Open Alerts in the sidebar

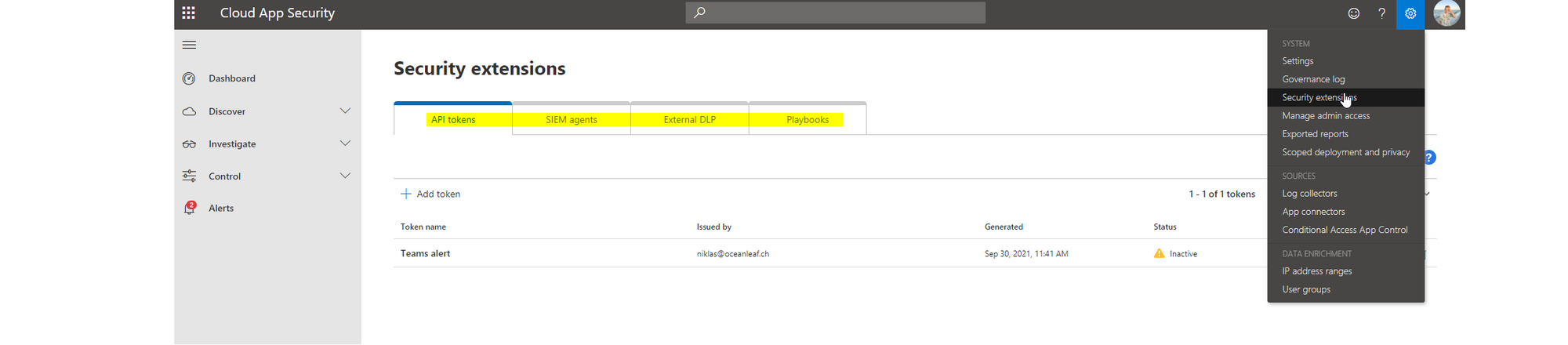[x=221, y=208]
